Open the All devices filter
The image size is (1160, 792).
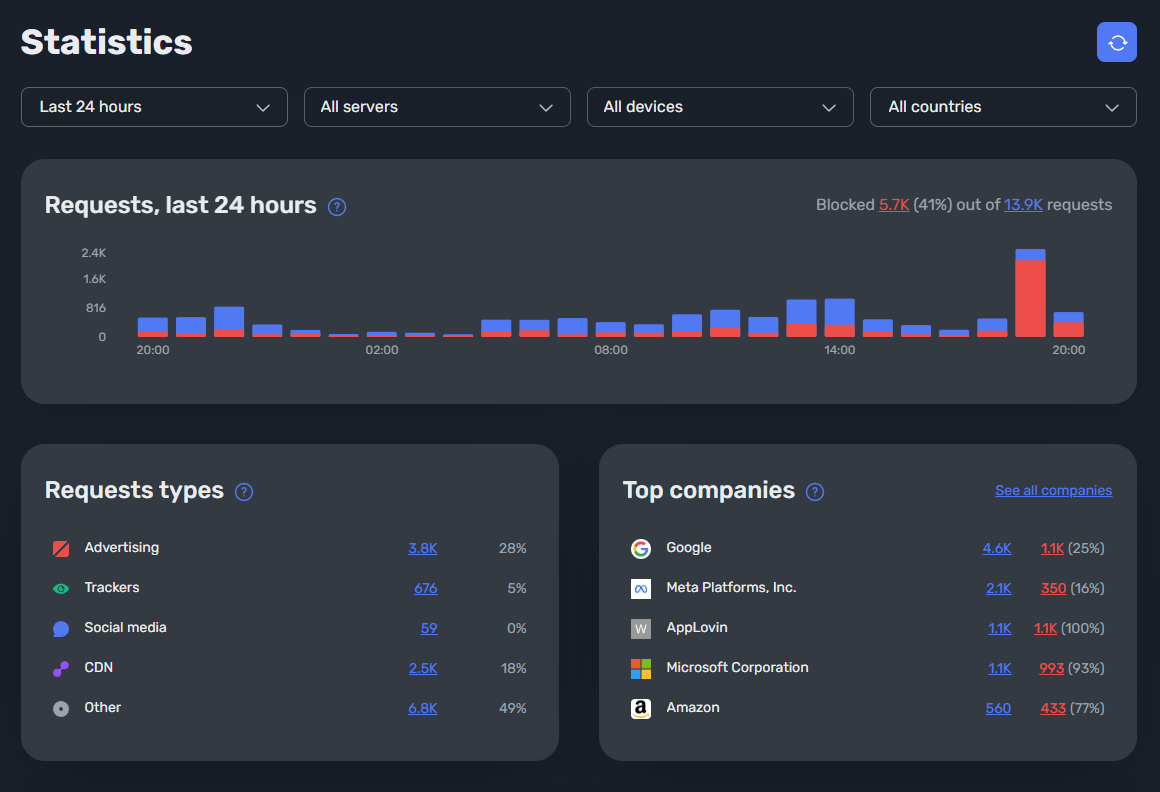point(720,107)
